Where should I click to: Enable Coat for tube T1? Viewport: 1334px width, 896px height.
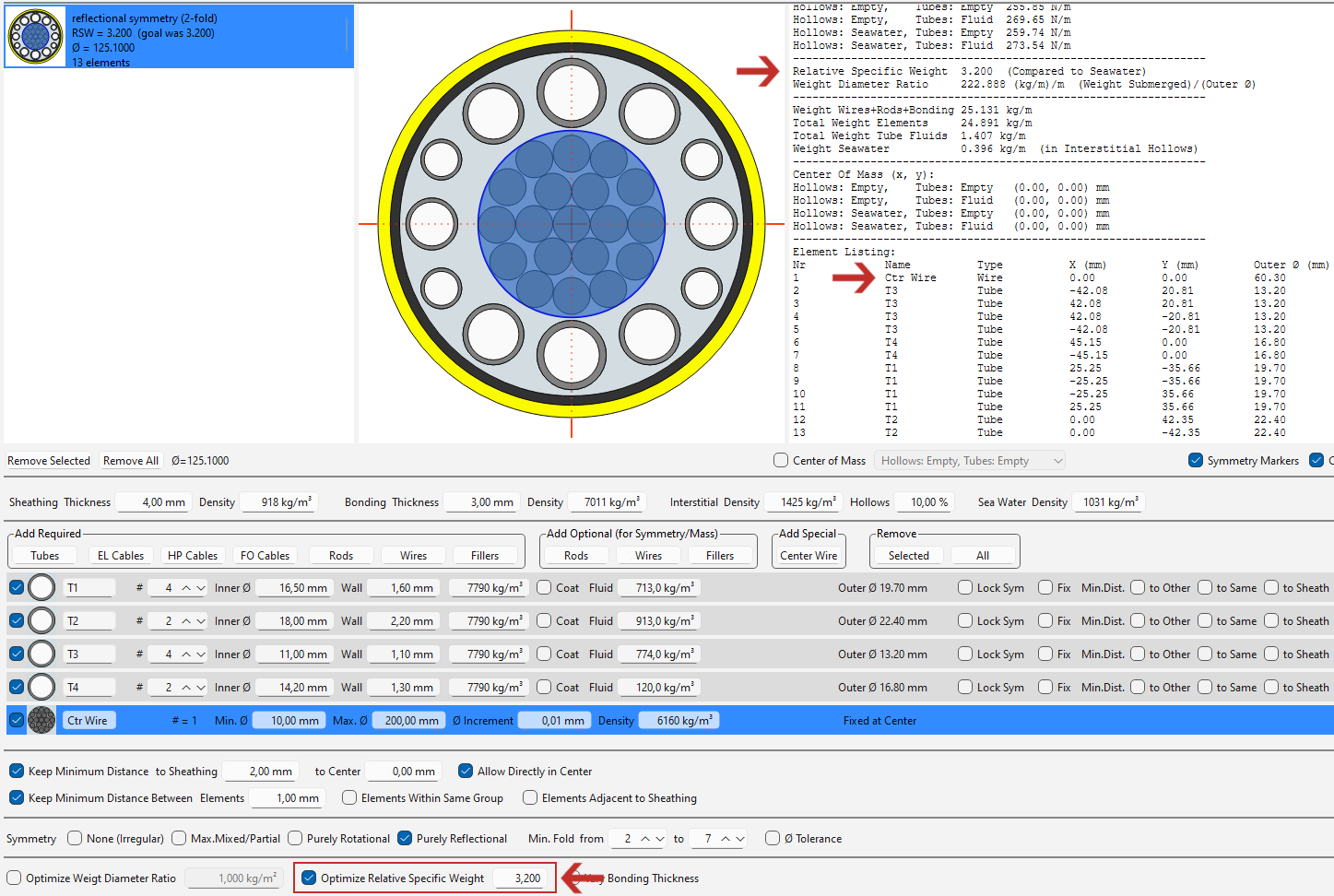point(544,587)
